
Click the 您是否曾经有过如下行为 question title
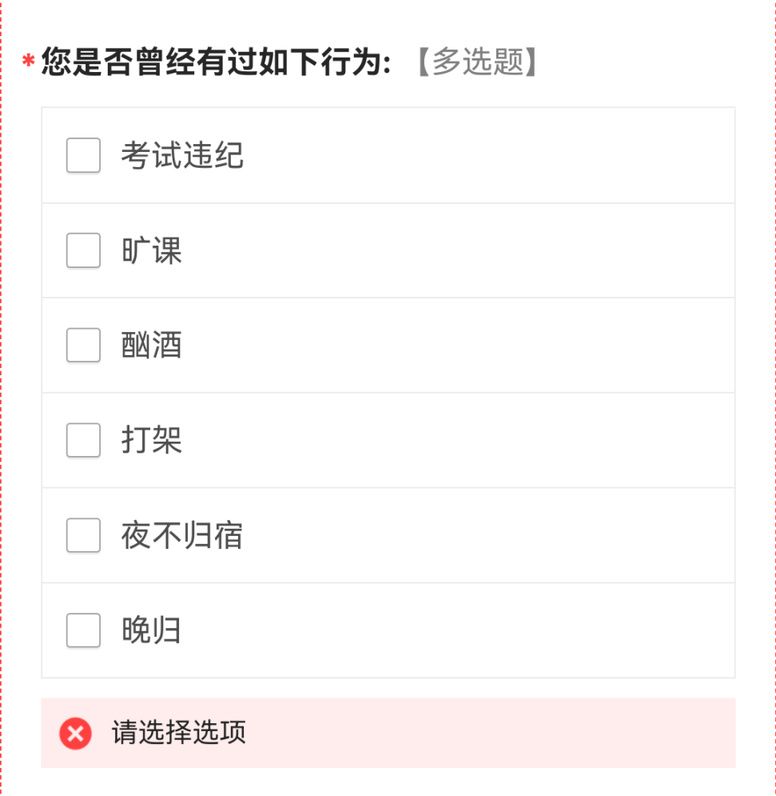tap(215, 62)
